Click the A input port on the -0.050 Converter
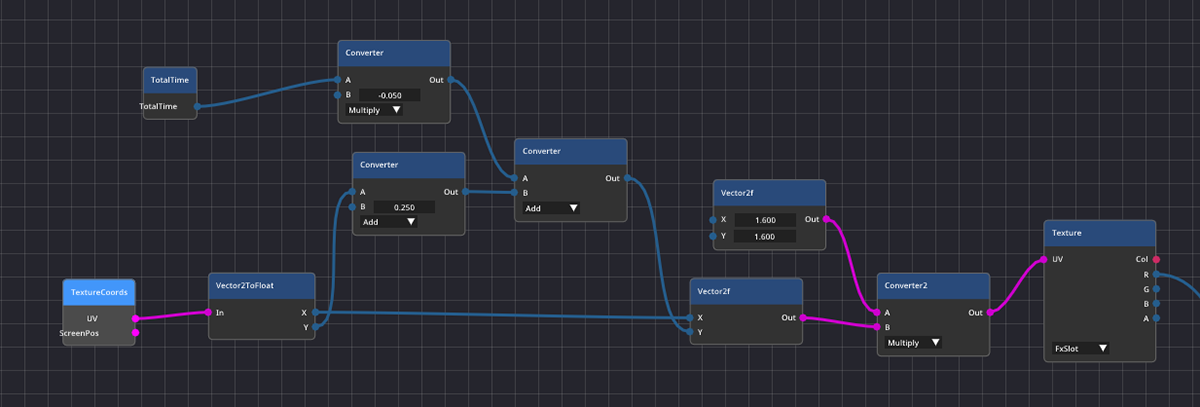1200x407 pixels. [x=339, y=80]
